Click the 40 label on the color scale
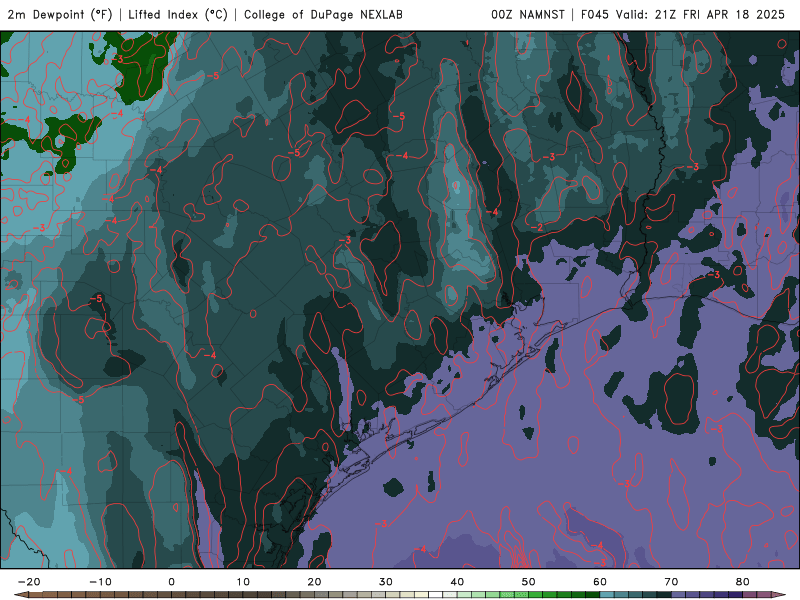The width and height of the screenshot is (800, 600). [x=457, y=582]
